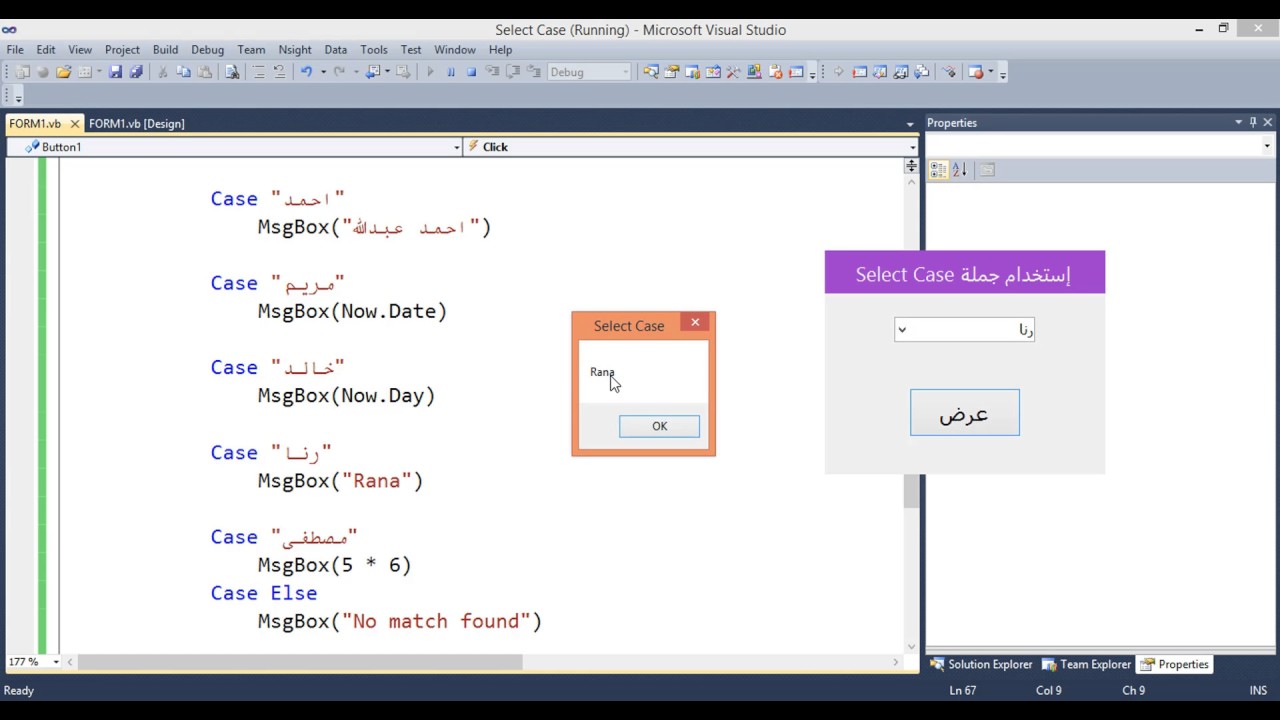Click Ln 67 in the status bar

click(x=963, y=690)
